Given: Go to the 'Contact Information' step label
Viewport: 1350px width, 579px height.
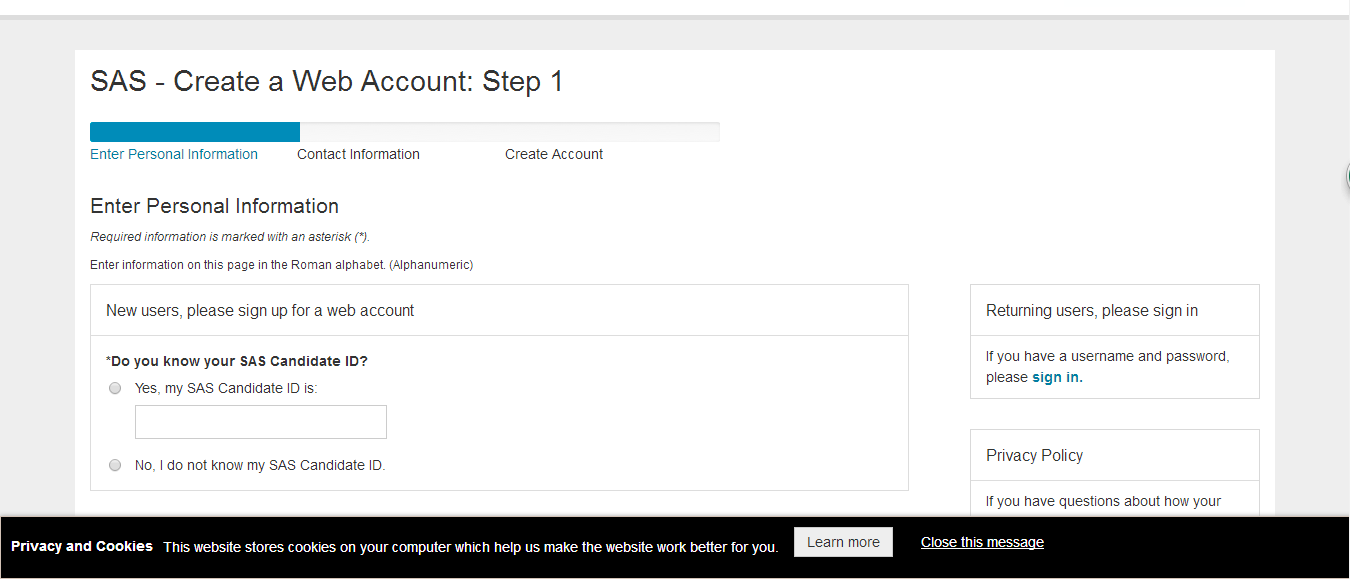Looking at the screenshot, I should pos(358,154).
